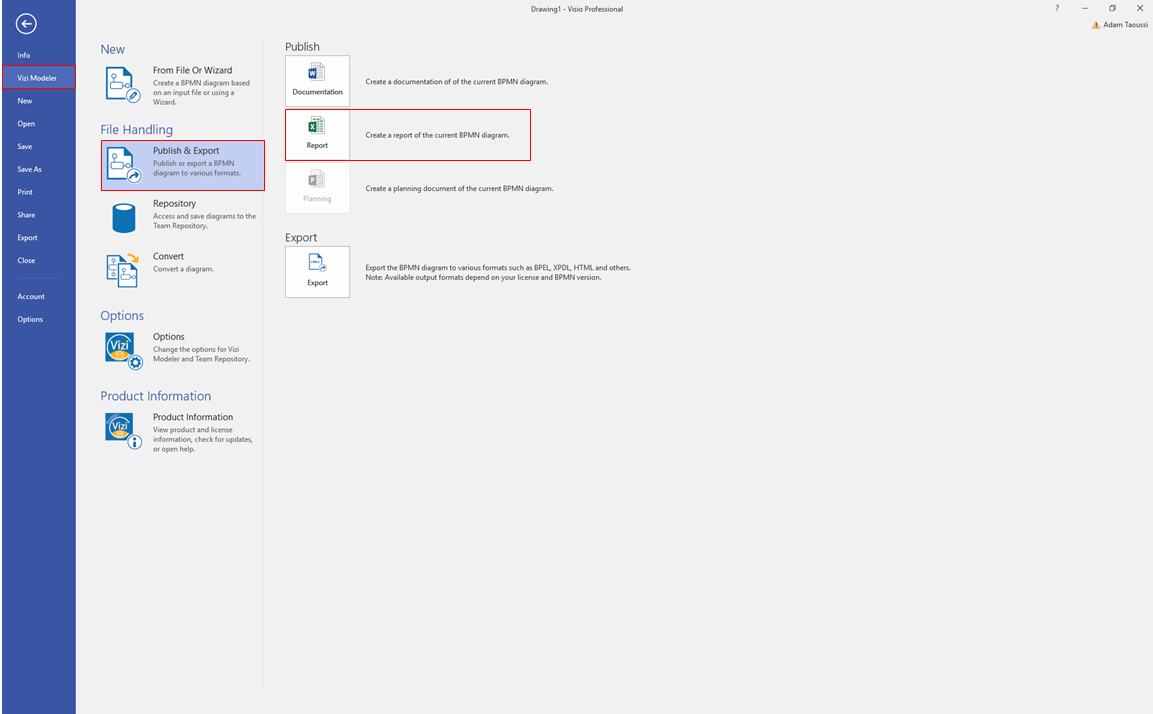Choose Save As in the sidebar

click(29, 169)
